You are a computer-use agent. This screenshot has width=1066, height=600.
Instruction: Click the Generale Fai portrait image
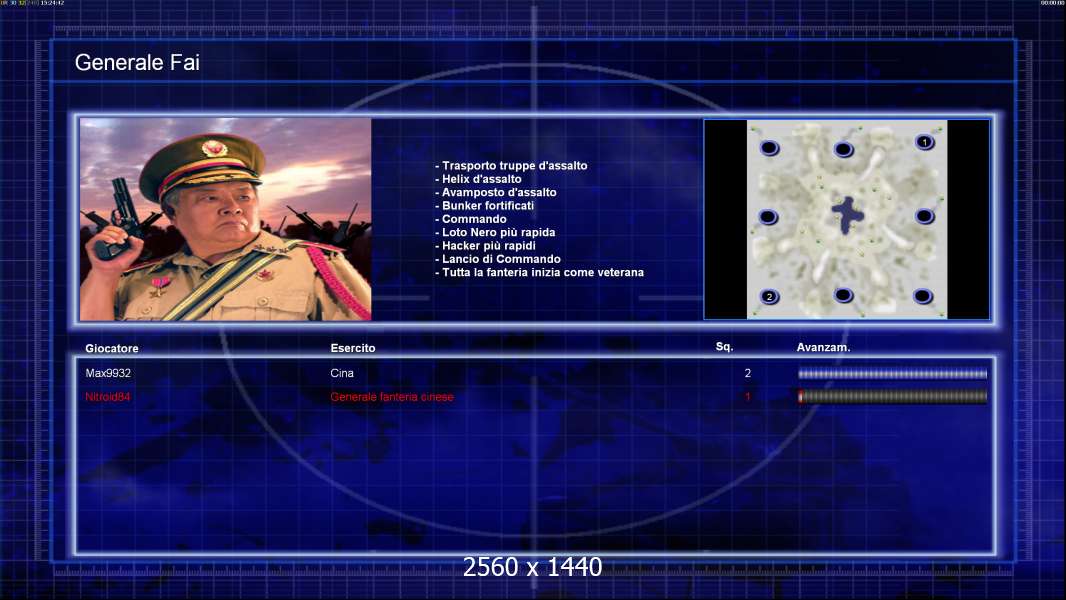tap(226, 219)
